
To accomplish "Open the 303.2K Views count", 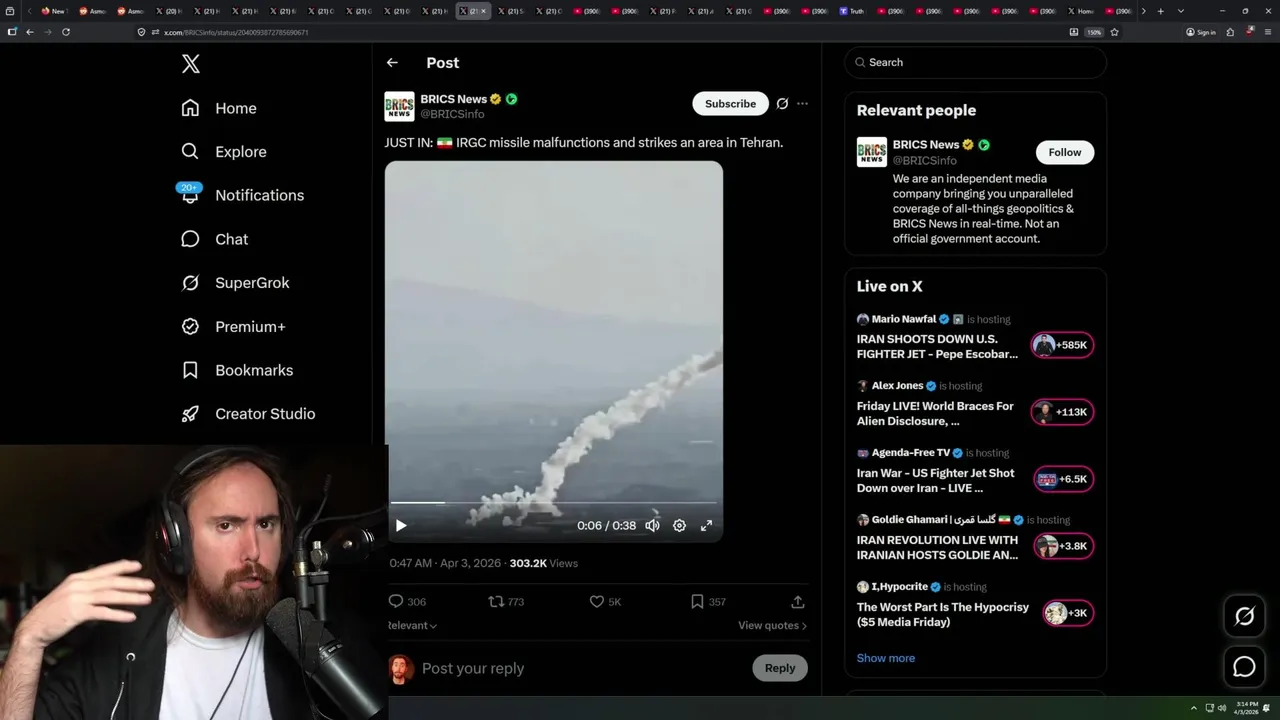I will click(543, 563).
